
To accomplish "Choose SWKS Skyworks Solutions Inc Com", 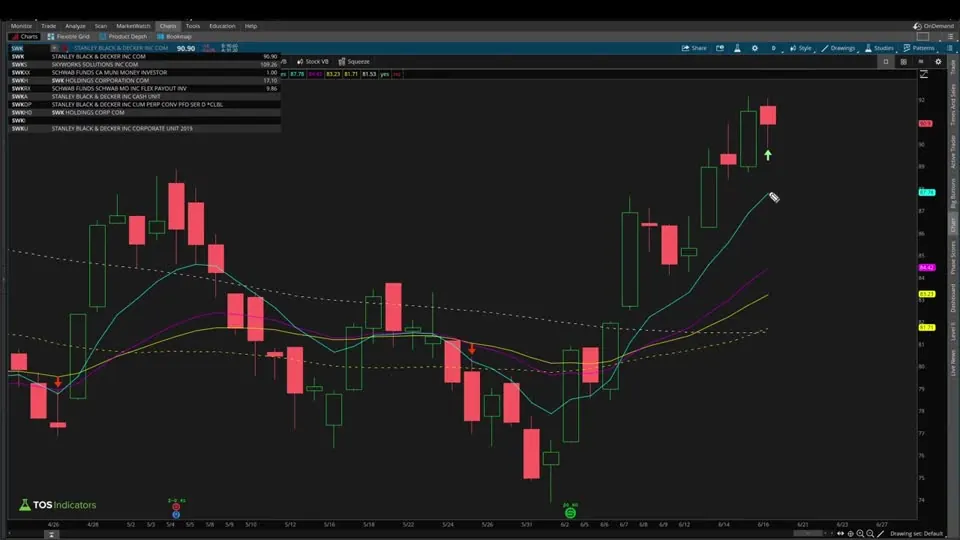I will [x=144, y=64].
